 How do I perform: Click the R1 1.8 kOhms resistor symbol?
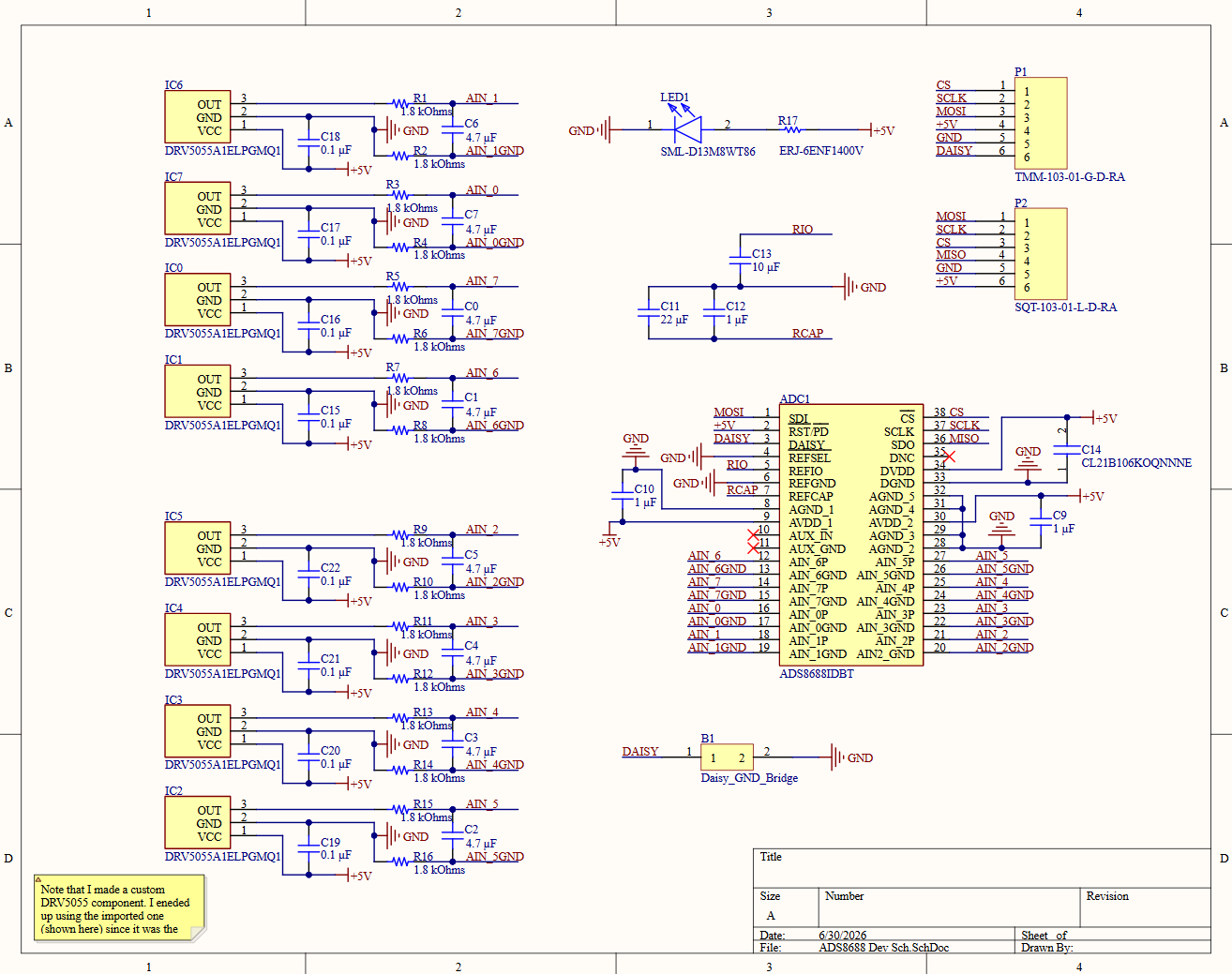pos(400,104)
